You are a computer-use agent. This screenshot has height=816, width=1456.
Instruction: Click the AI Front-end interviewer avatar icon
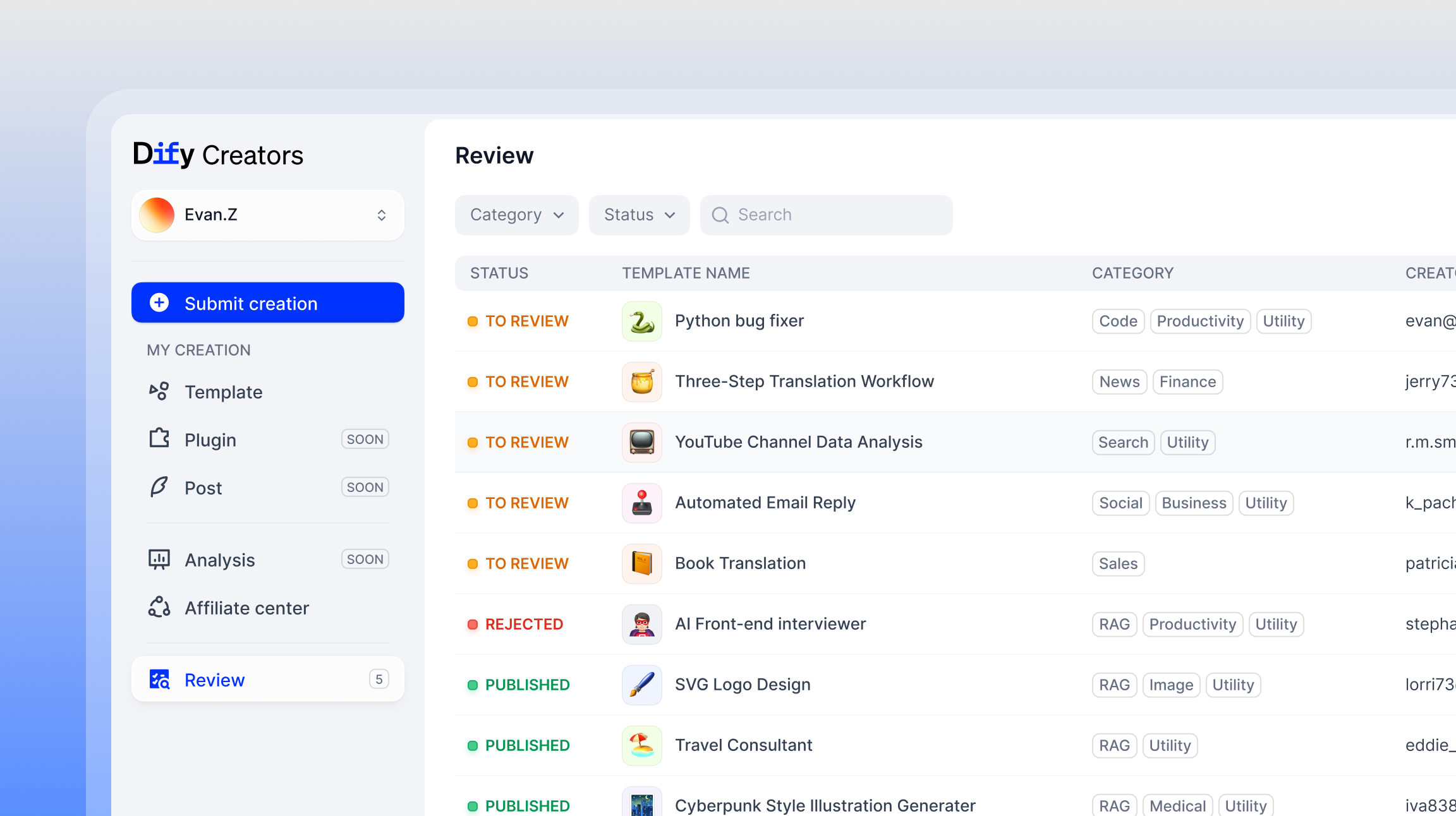(641, 625)
